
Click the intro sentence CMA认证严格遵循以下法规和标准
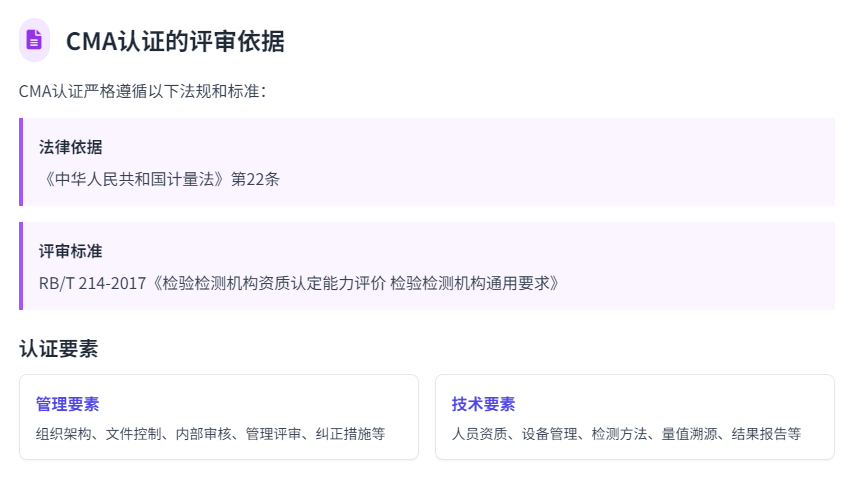coord(142,91)
